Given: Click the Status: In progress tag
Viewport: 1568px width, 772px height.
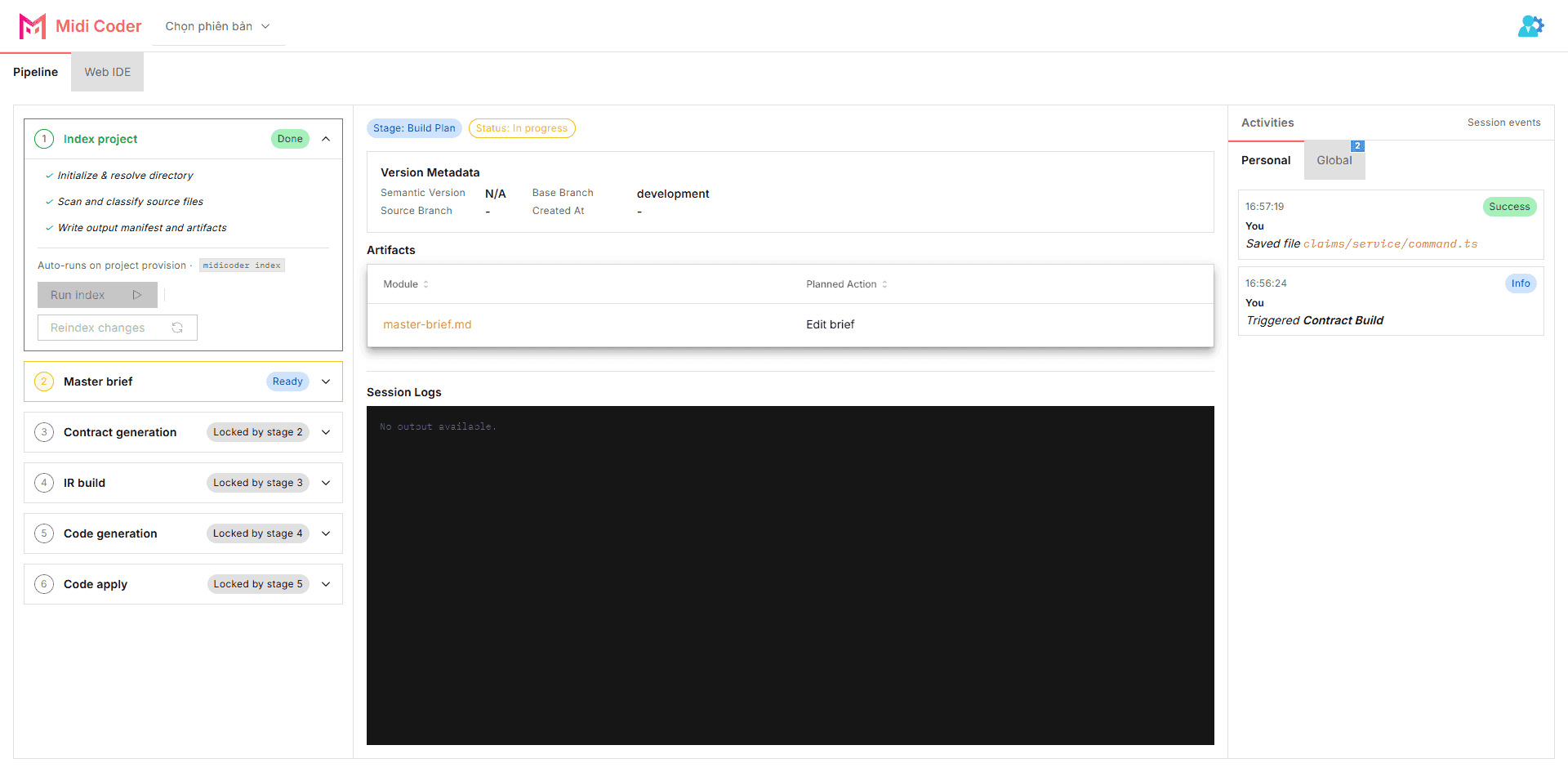Looking at the screenshot, I should (x=522, y=128).
